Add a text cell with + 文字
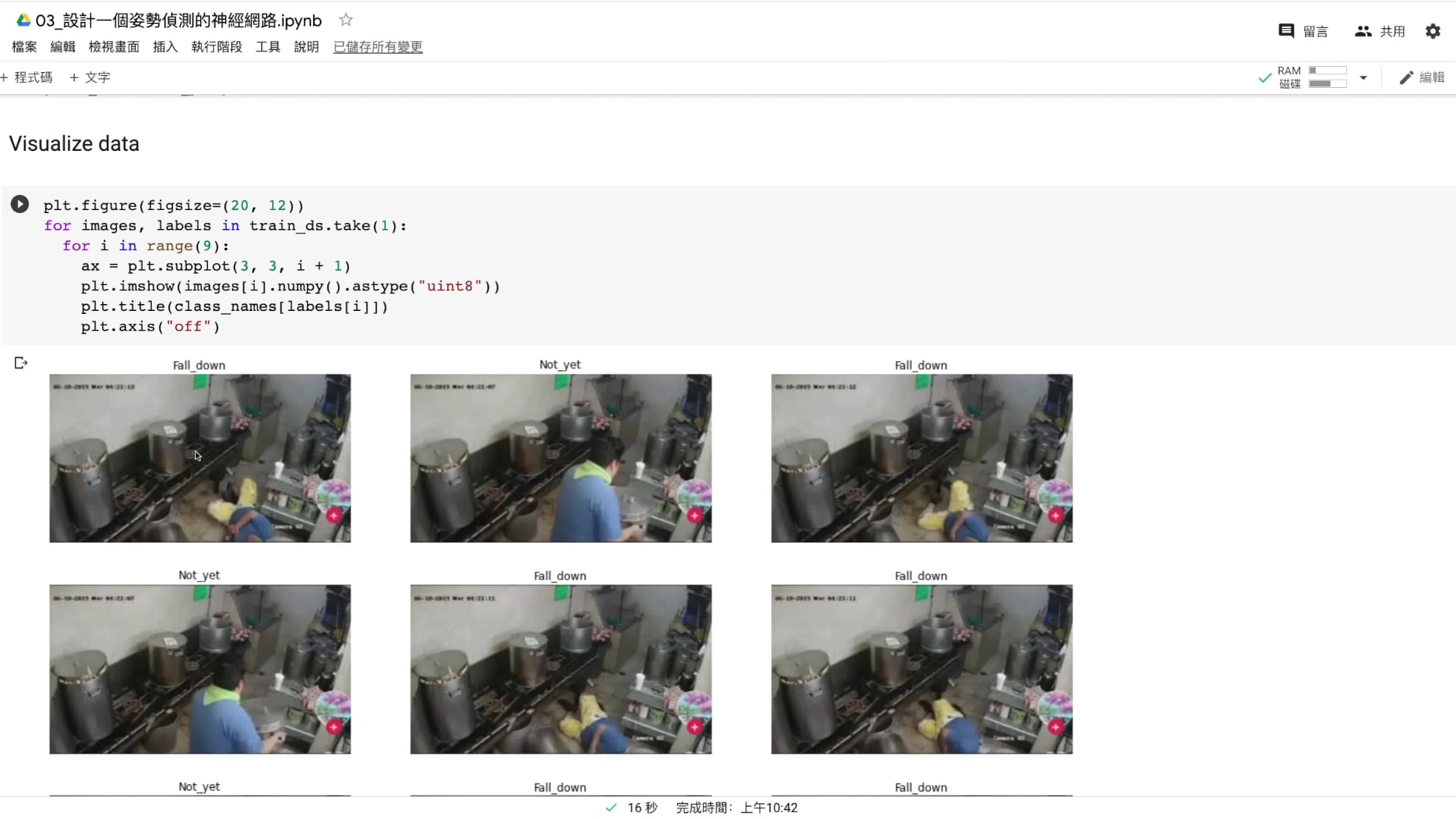 coord(90,77)
